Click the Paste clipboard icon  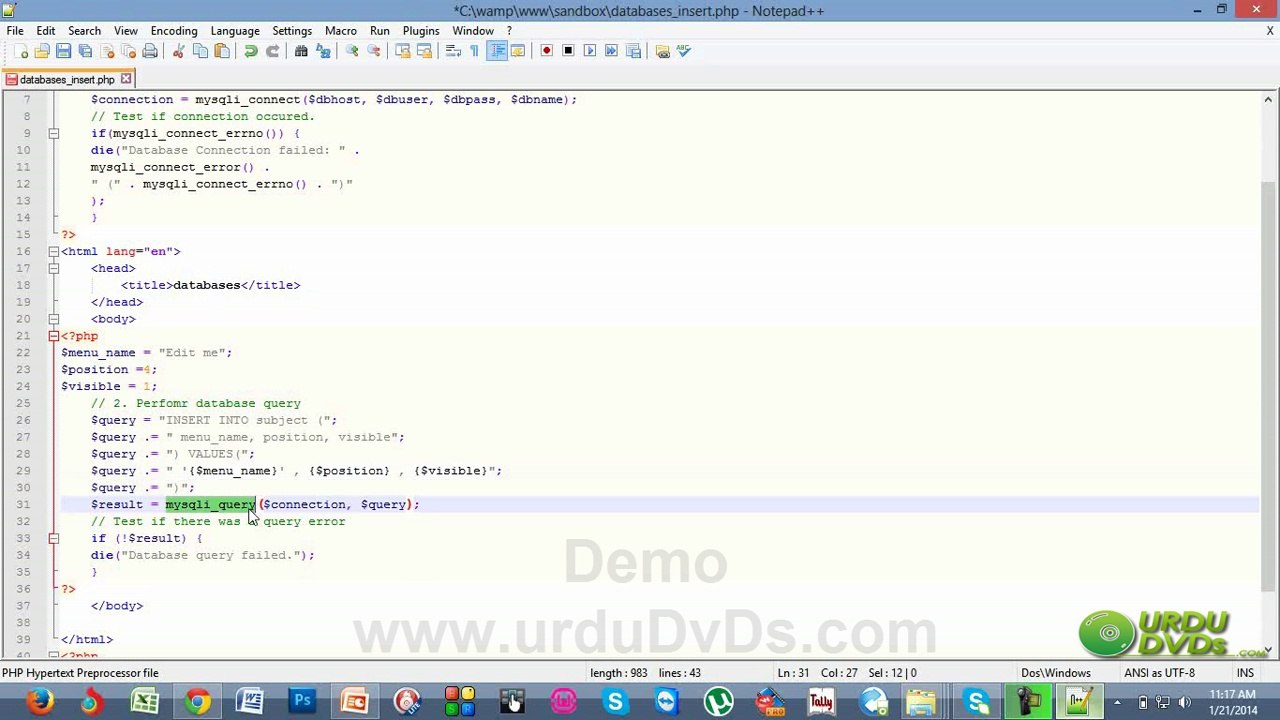tap(222, 51)
